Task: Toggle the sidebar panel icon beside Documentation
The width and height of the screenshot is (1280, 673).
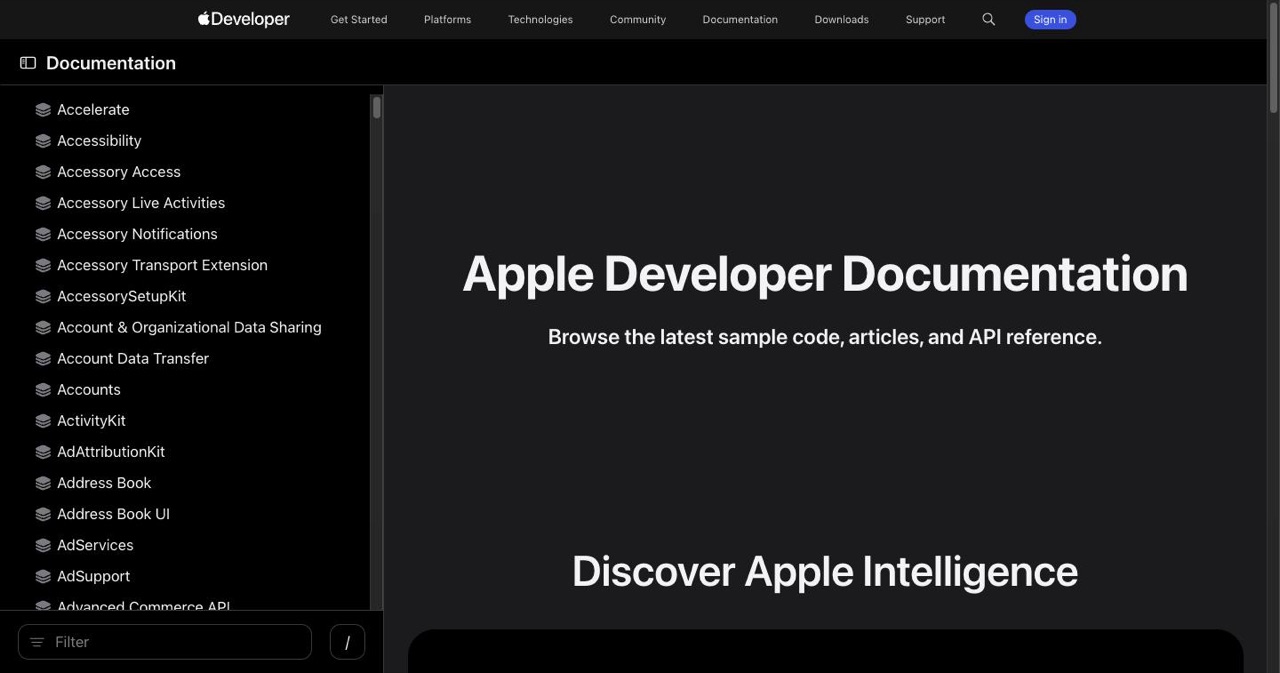Action: (x=28, y=63)
